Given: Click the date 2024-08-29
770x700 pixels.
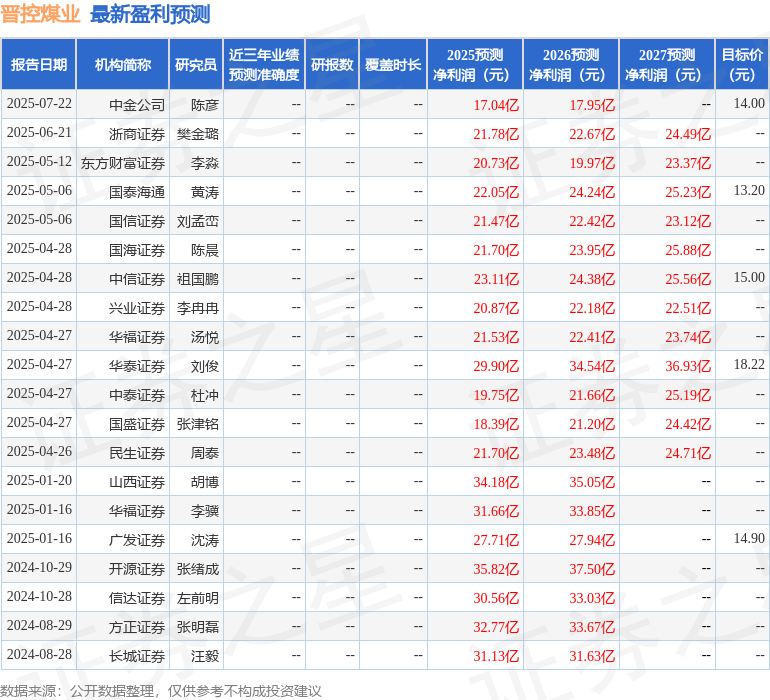Looking at the screenshot, I should click(39, 625).
